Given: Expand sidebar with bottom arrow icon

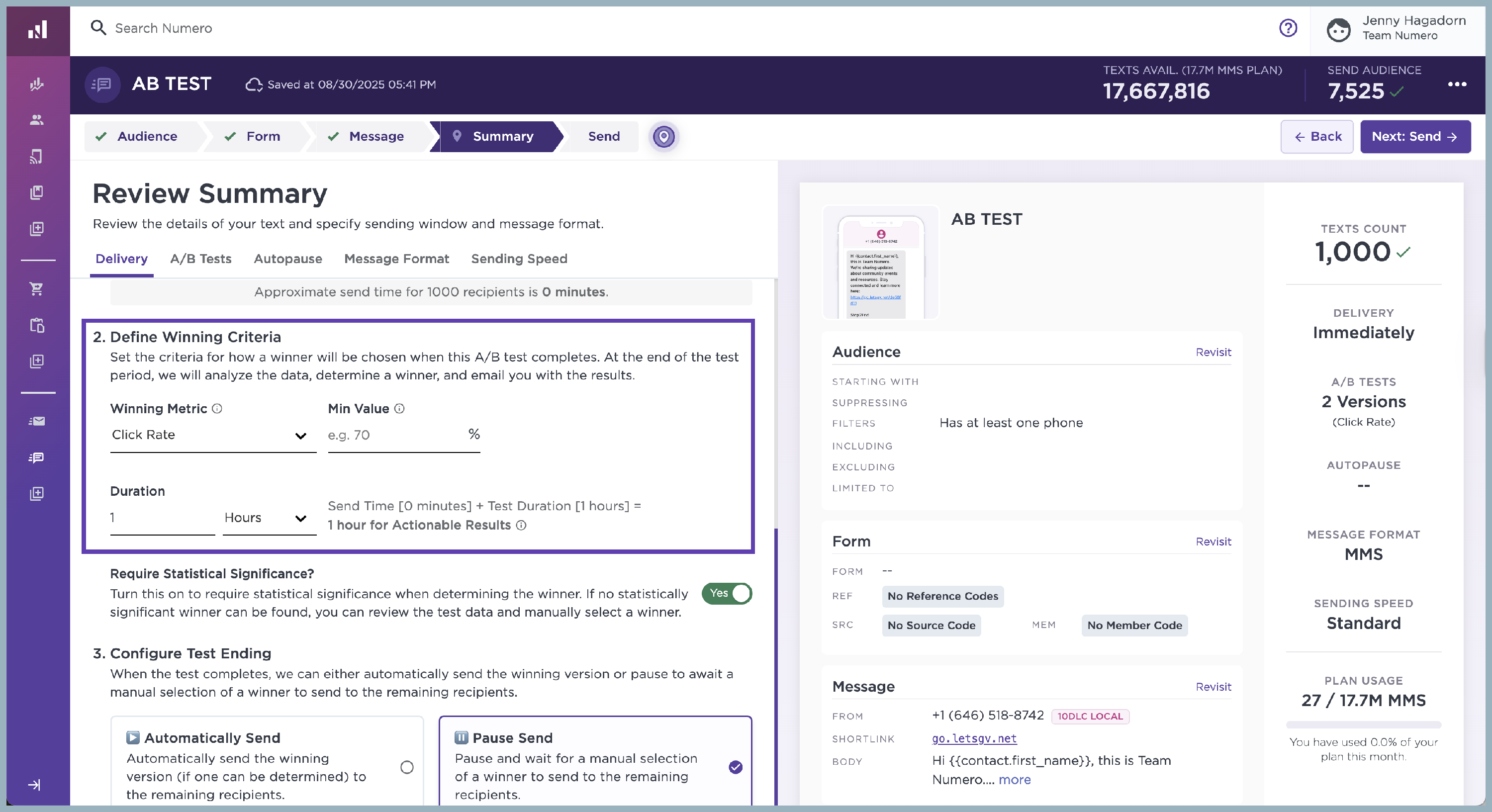Looking at the screenshot, I should coord(34,785).
